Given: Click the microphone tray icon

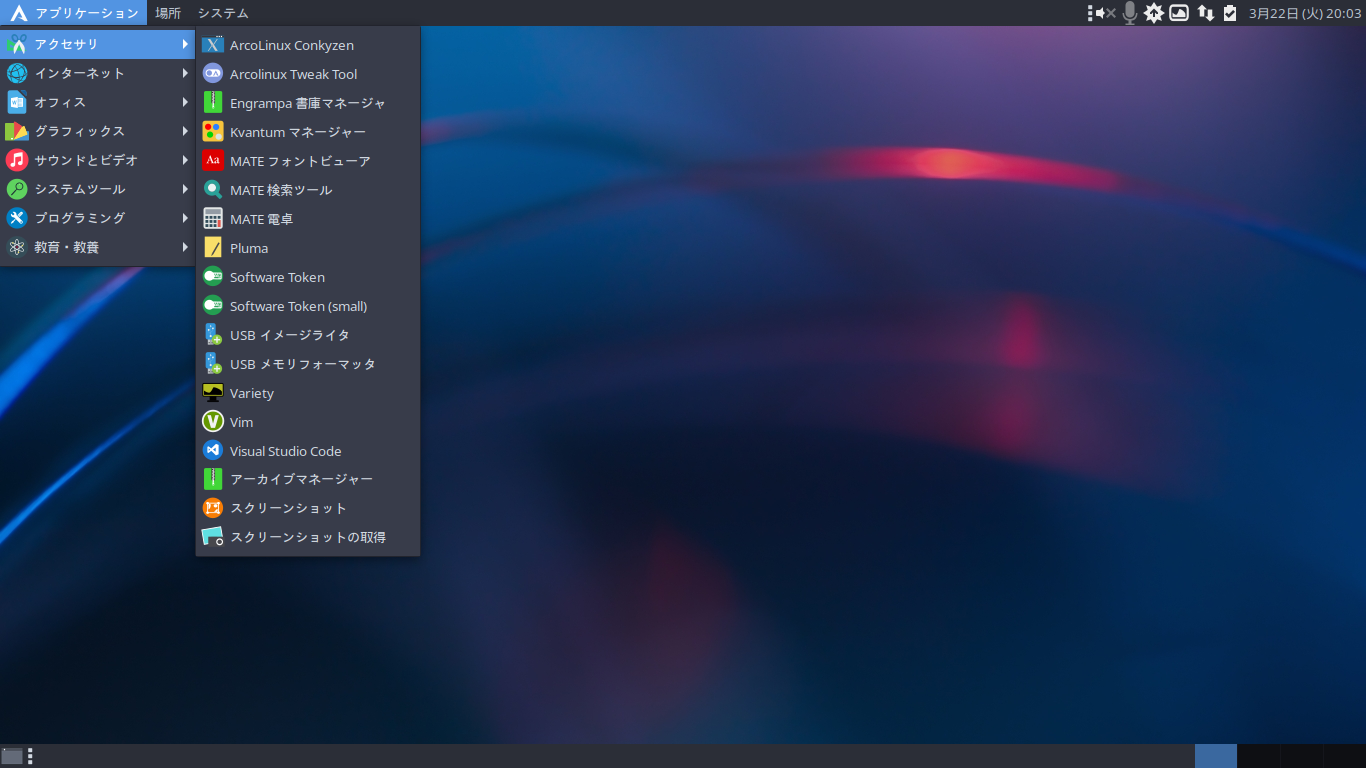Looking at the screenshot, I should [x=1130, y=13].
